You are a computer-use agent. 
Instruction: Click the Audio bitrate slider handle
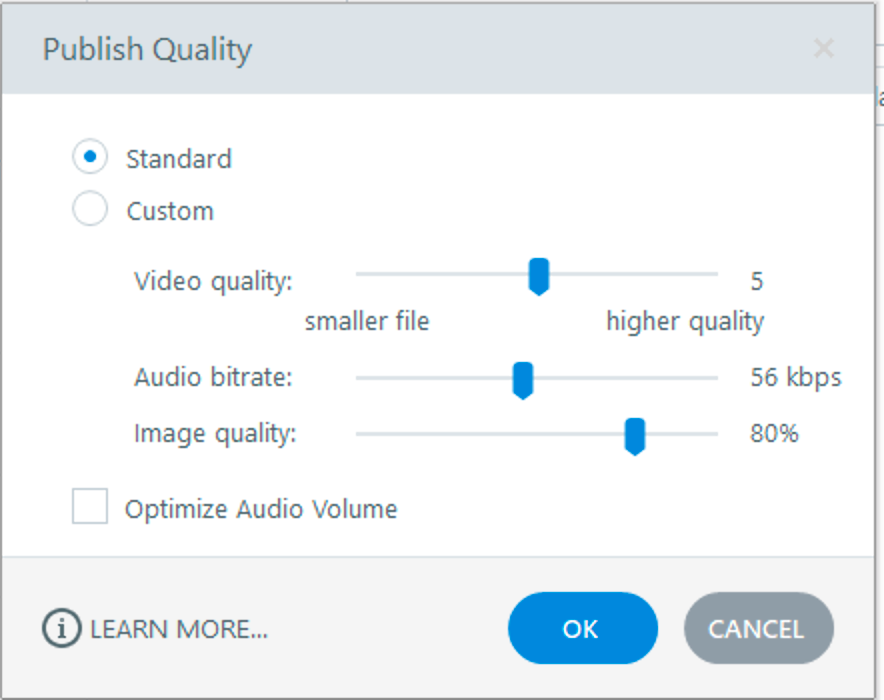pyautogui.click(x=522, y=380)
